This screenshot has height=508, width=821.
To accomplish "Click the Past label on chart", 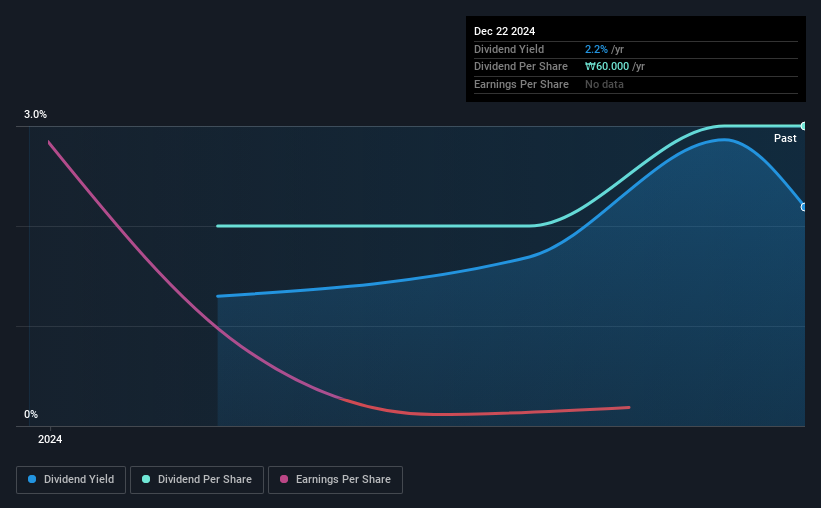I will (785, 138).
